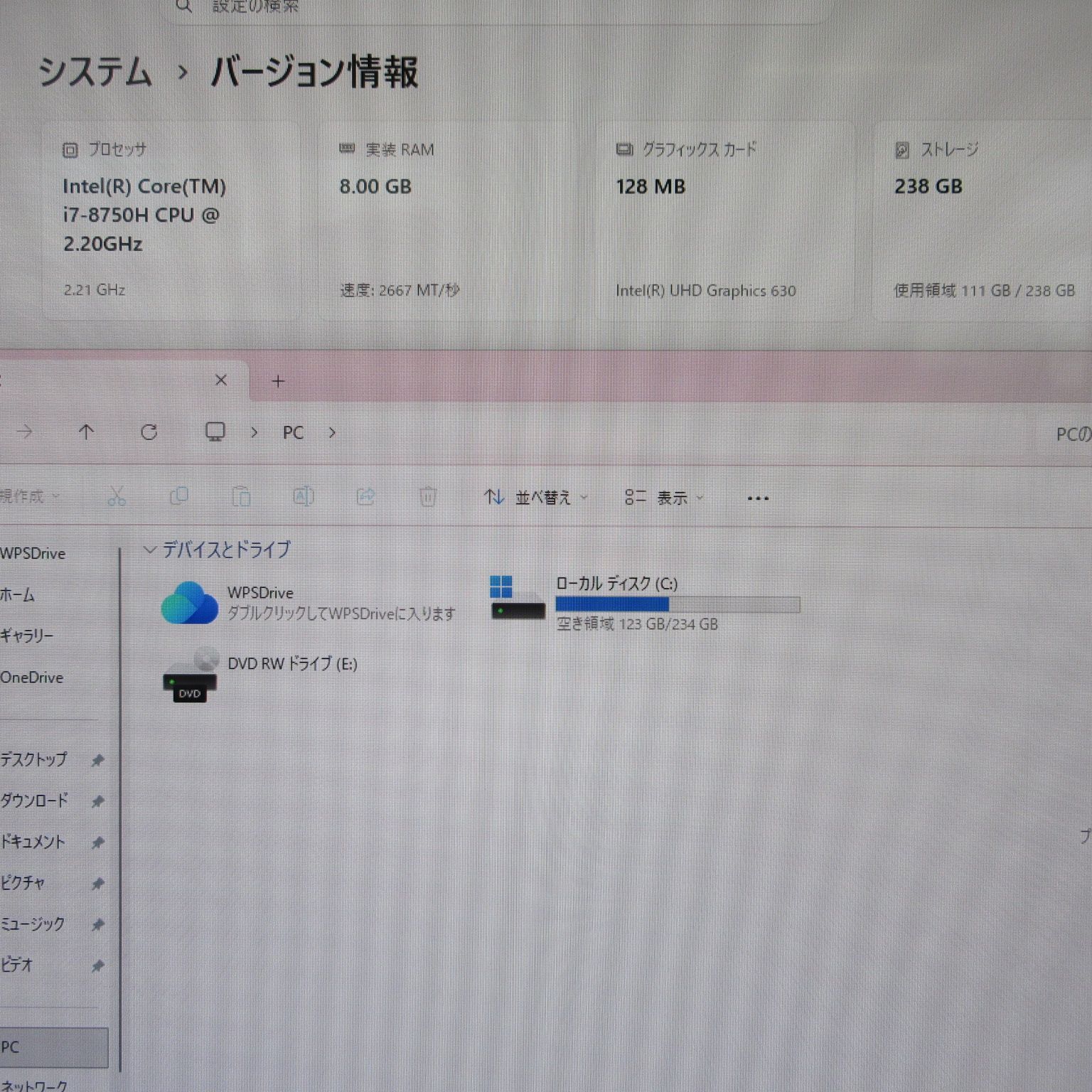Open the 新規作成 new item dropdown
The height and width of the screenshot is (1092, 1092).
30,496
